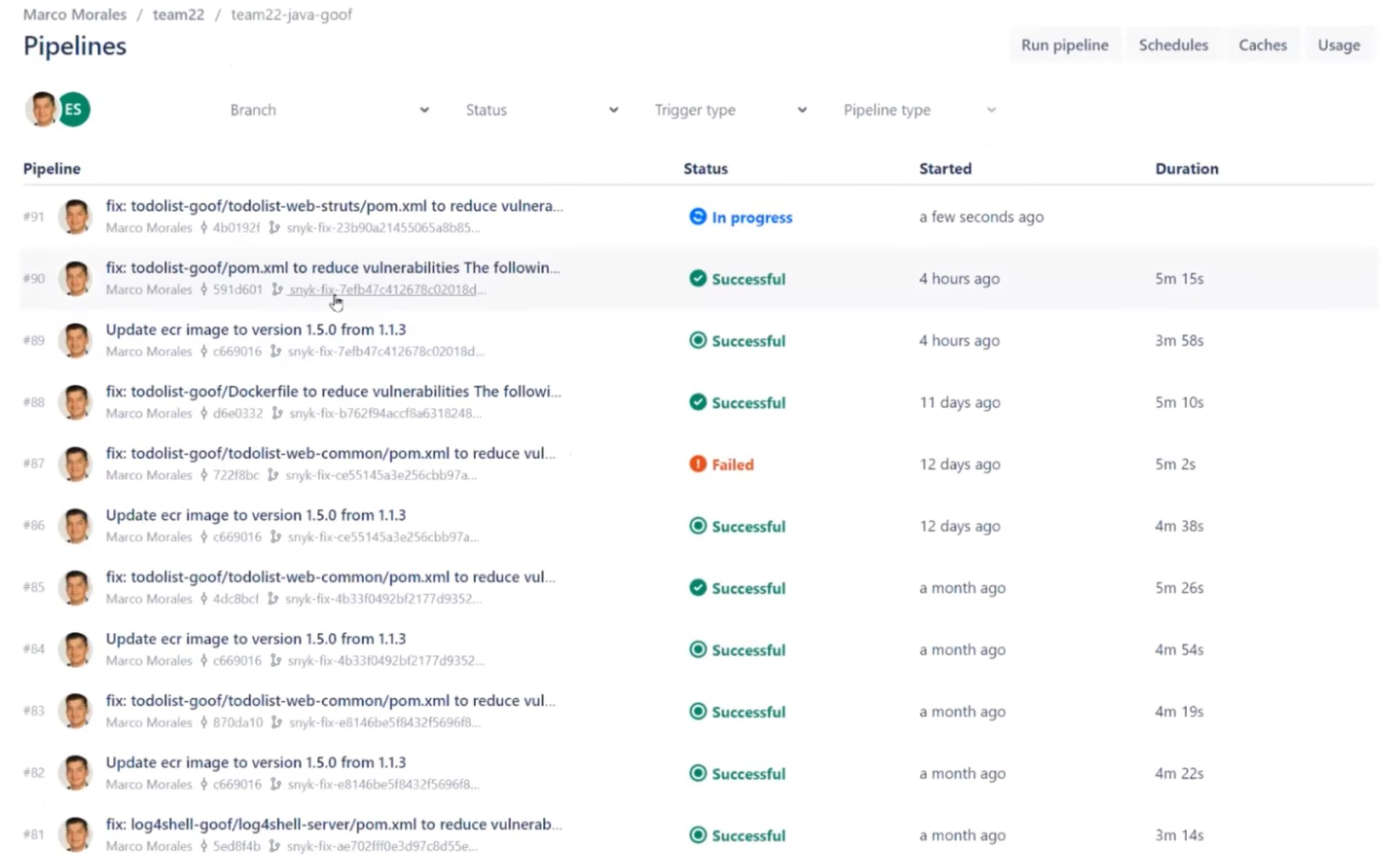The width and height of the screenshot is (1400, 865).
Task: Click commit hash 591d601
Action: [x=237, y=289]
